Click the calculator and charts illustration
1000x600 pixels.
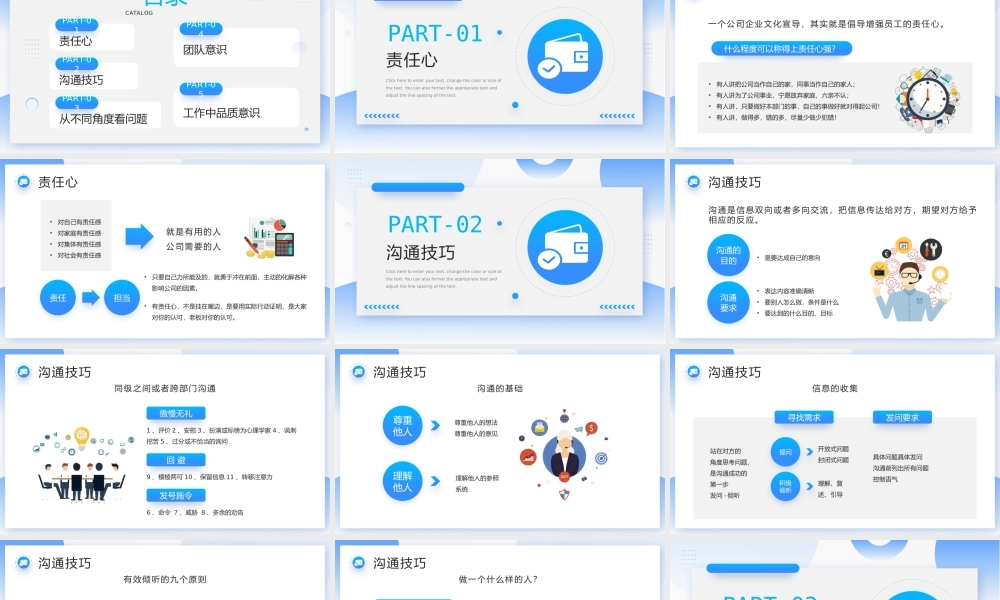point(269,238)
